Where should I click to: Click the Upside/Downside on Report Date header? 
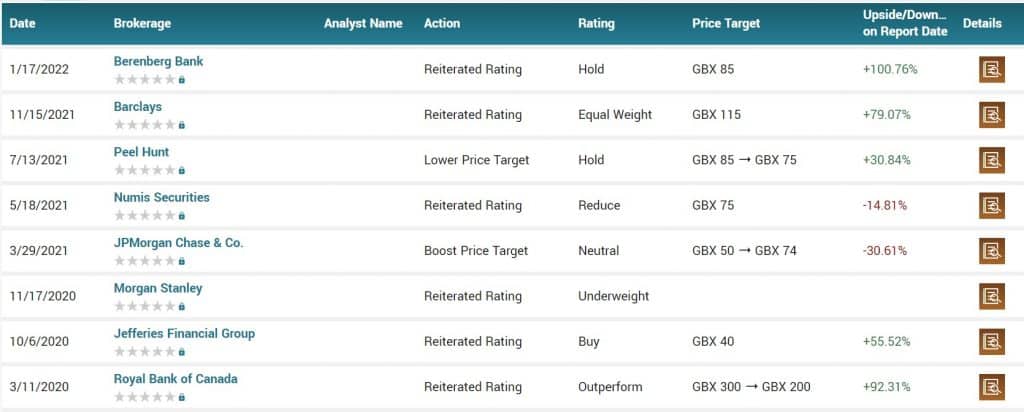click(x=904, y=24)
